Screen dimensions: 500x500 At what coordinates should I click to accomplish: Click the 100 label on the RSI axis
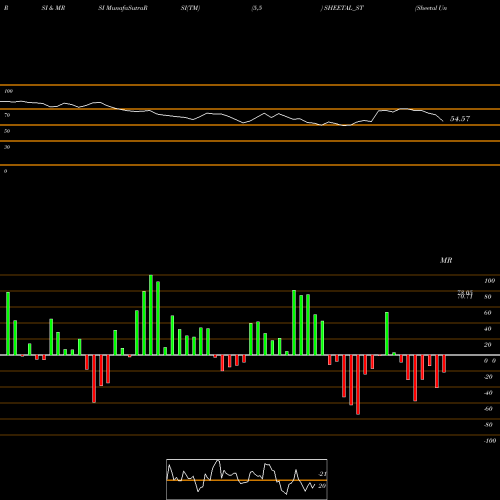click(8, 91)
